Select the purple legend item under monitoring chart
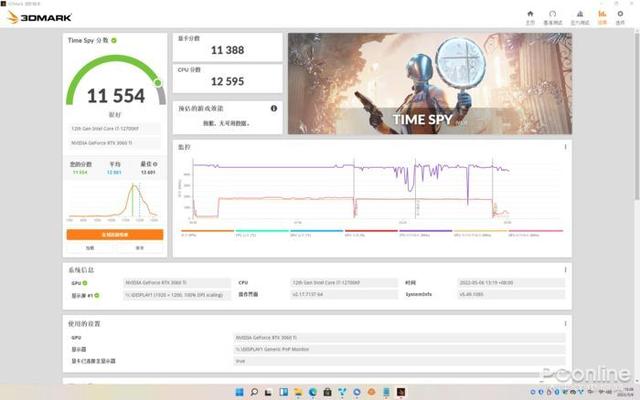Screen dimensions: 640x400 [x=426, y=233]
